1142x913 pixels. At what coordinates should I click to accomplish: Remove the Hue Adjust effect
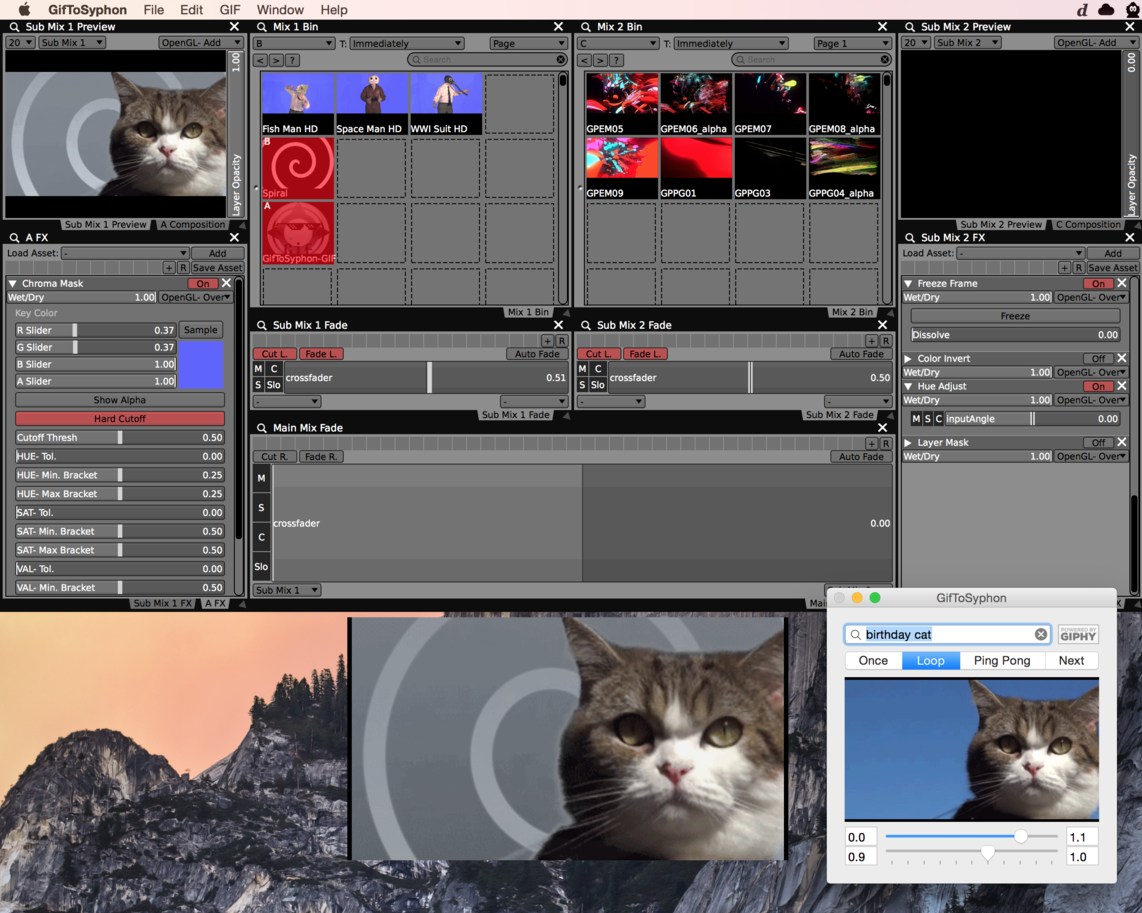pyautogui.click(x=1122, y=386)
